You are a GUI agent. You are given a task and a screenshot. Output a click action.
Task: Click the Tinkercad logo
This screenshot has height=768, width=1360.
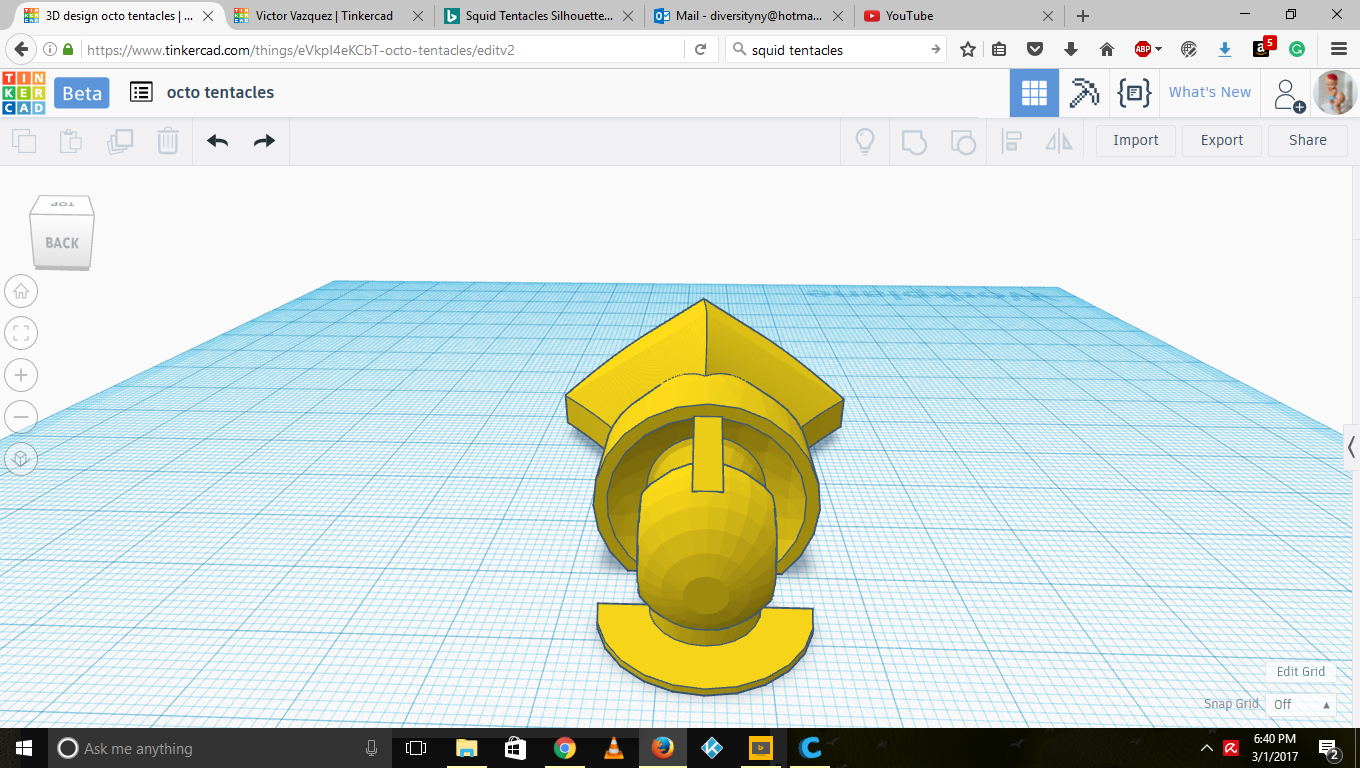tap(23, 93)
